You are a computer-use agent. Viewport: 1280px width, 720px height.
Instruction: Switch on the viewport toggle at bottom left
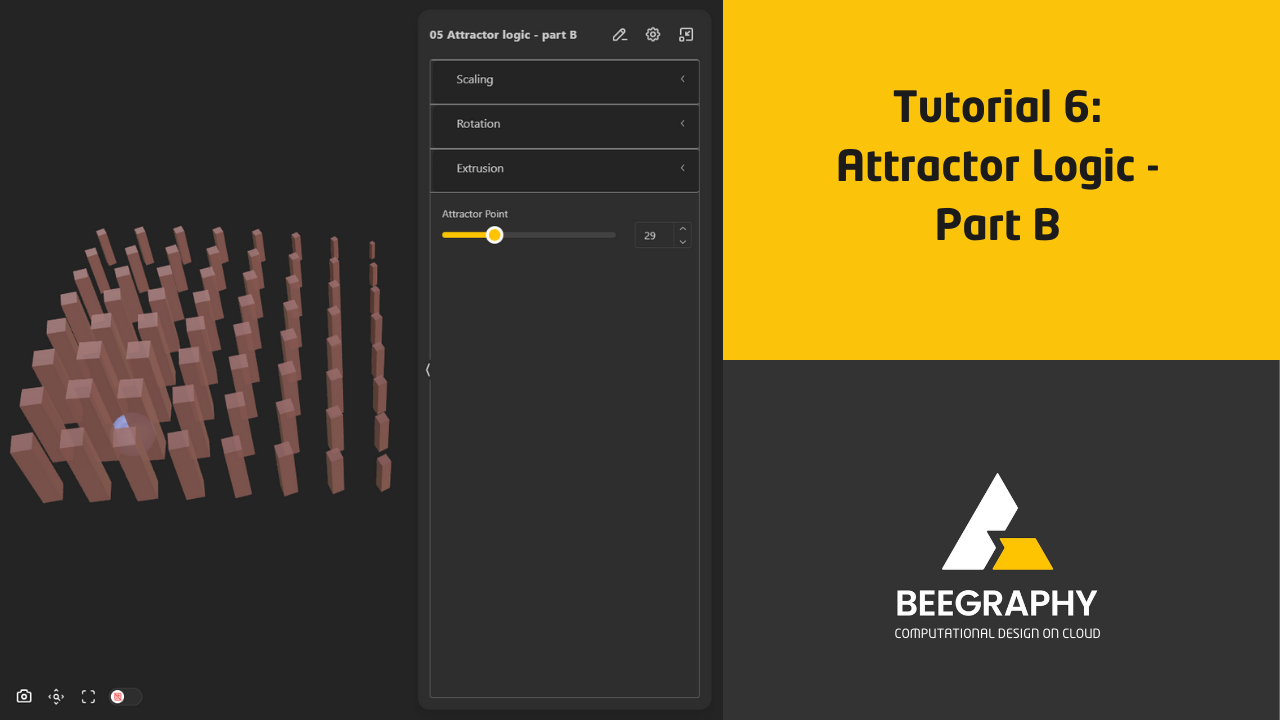[x=125, y=696]
